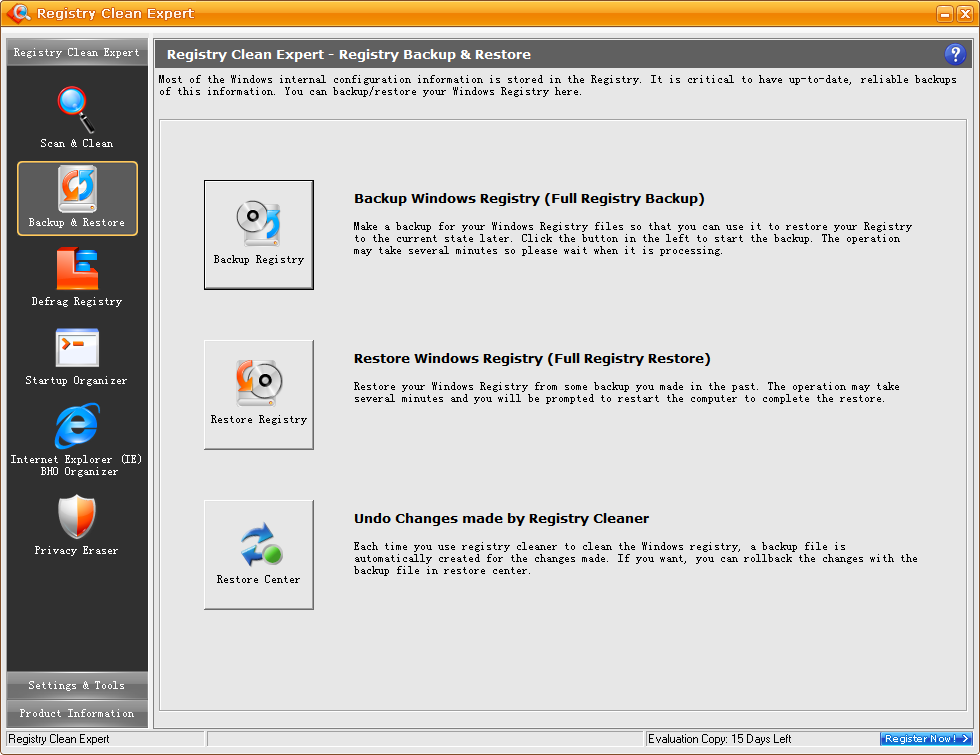Click the blue help question mark icon
Screen dimensions: 980x755
pos(953,55)
